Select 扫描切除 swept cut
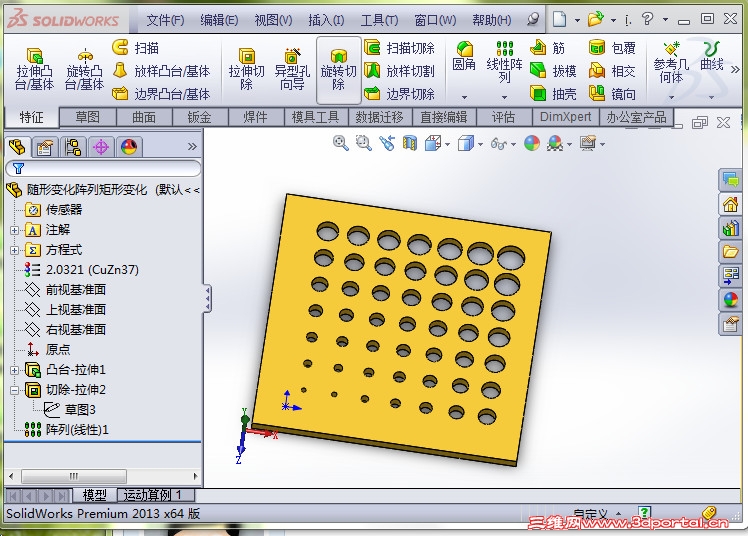Screen dimensions: 748x536 tap(400, 48)
